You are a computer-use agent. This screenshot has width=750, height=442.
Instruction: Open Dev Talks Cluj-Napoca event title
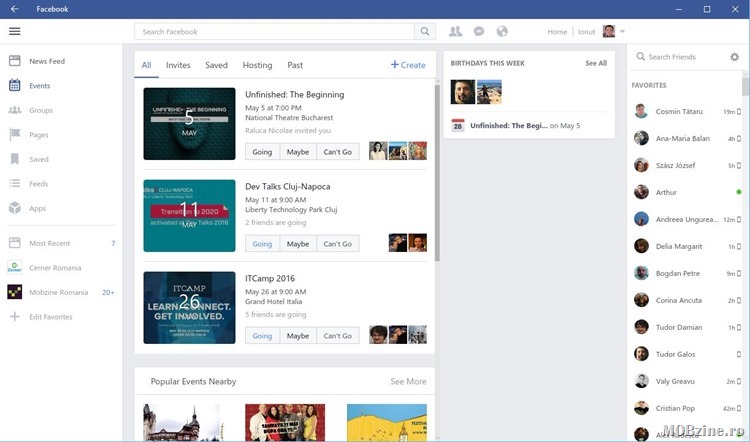point(287,186)
